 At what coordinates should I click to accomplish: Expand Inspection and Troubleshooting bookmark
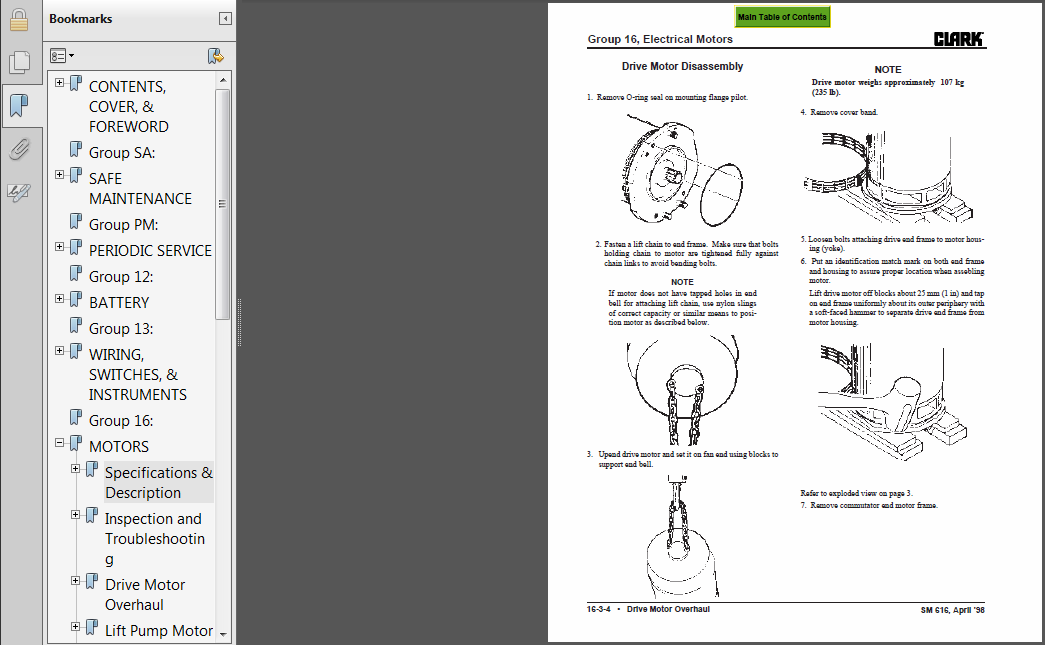point(75,514)
